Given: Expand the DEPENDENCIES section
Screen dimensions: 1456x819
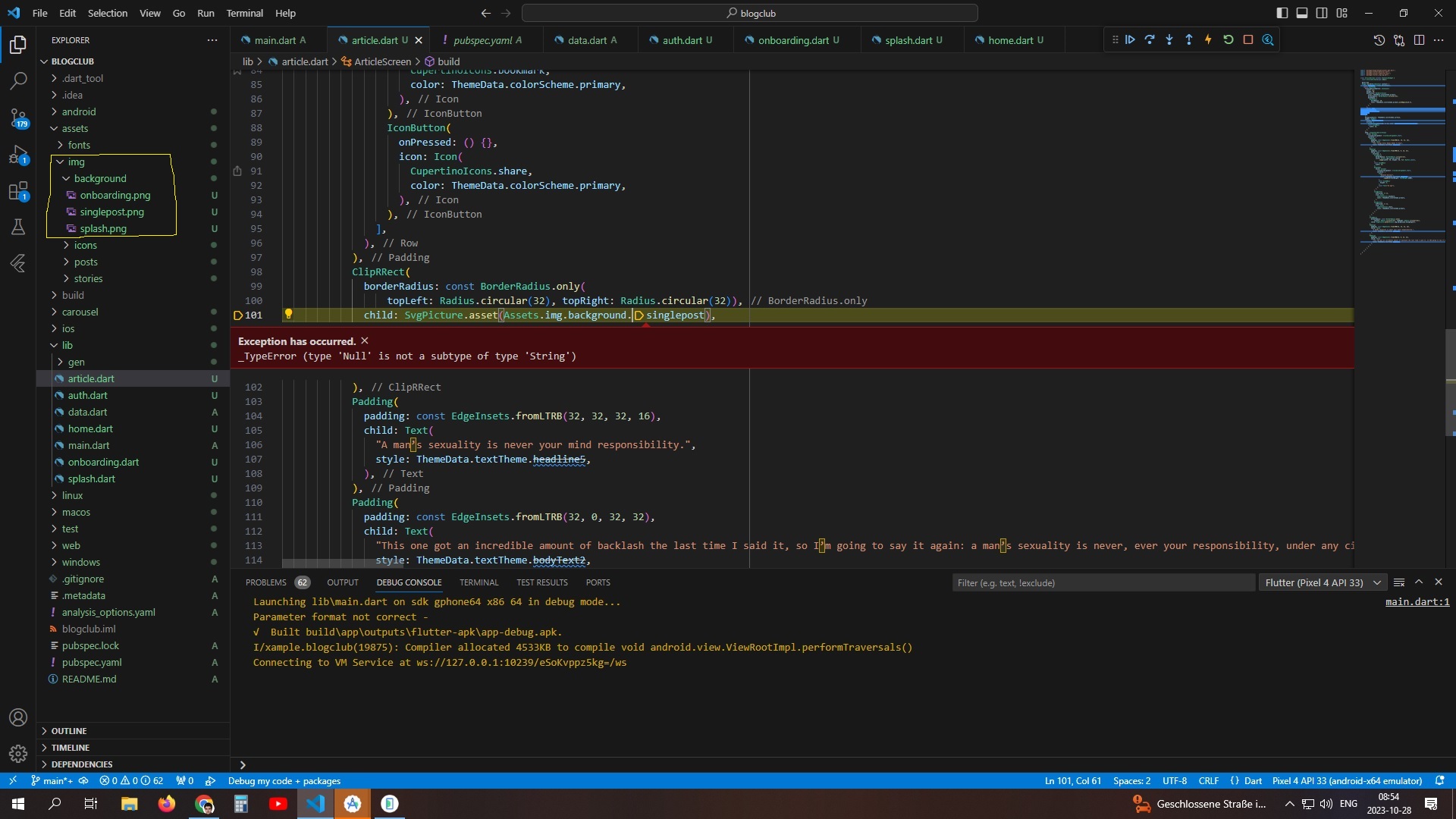Looking at the screenshot, I should [x=82, y=764].
